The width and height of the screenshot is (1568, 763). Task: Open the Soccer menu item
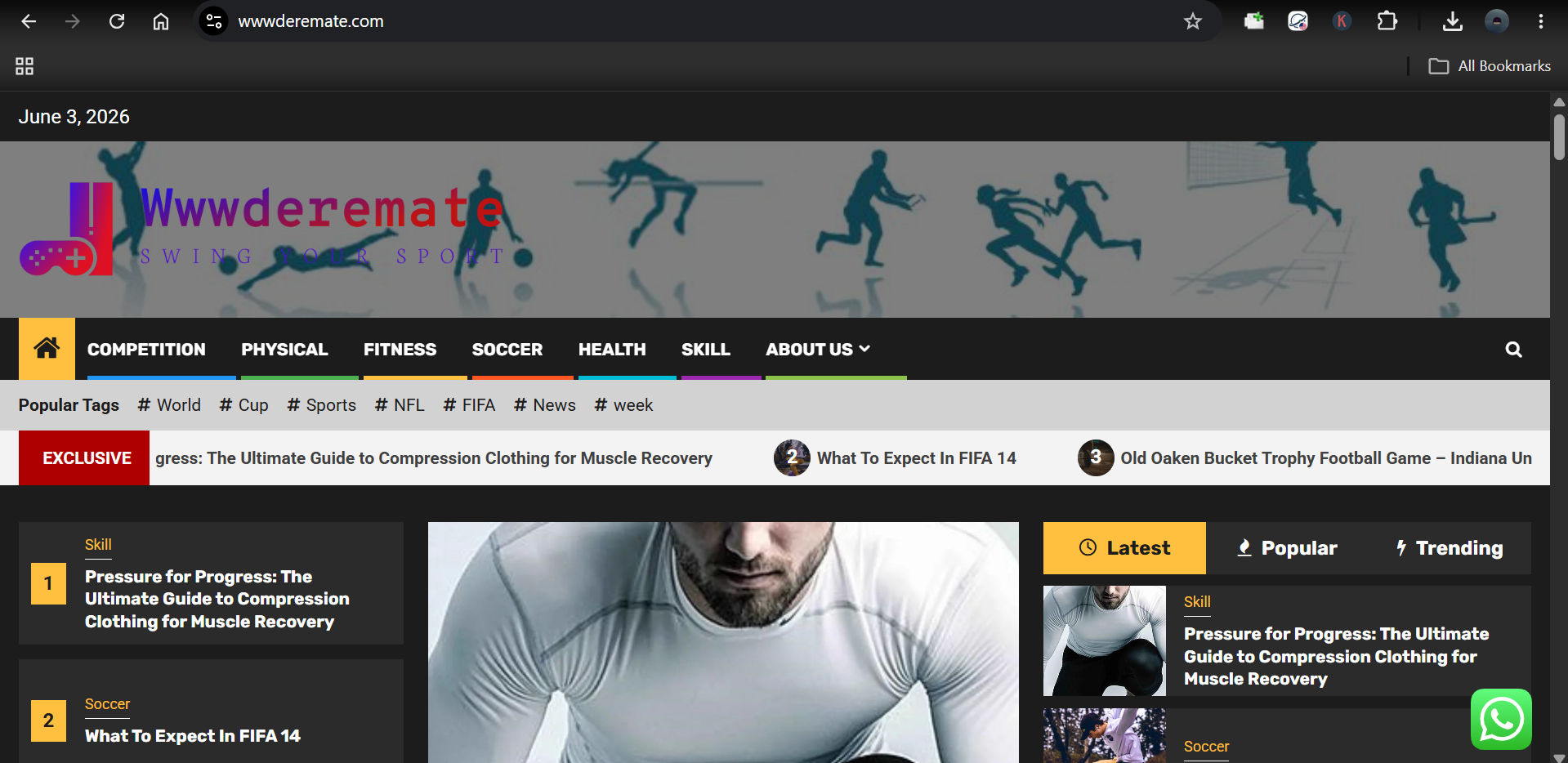click(507, 350)
